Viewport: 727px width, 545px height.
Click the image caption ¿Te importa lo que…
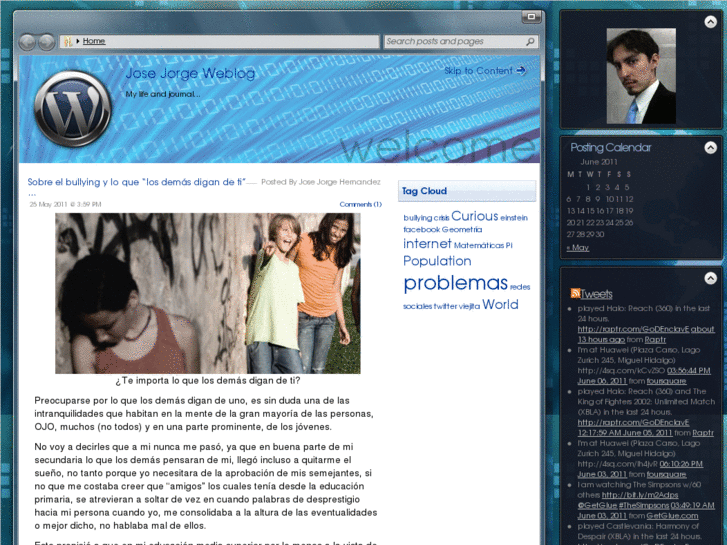208,381
